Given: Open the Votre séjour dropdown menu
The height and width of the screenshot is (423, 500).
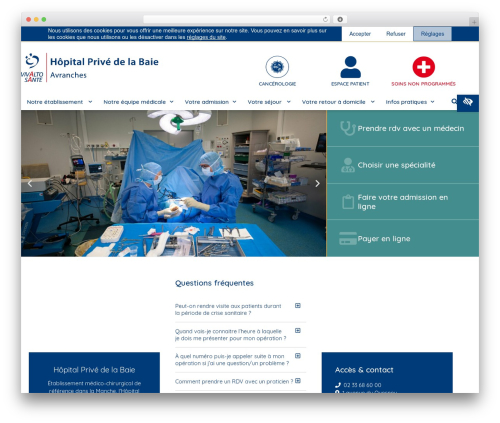Looking at the screenshot, I should 269,102.
